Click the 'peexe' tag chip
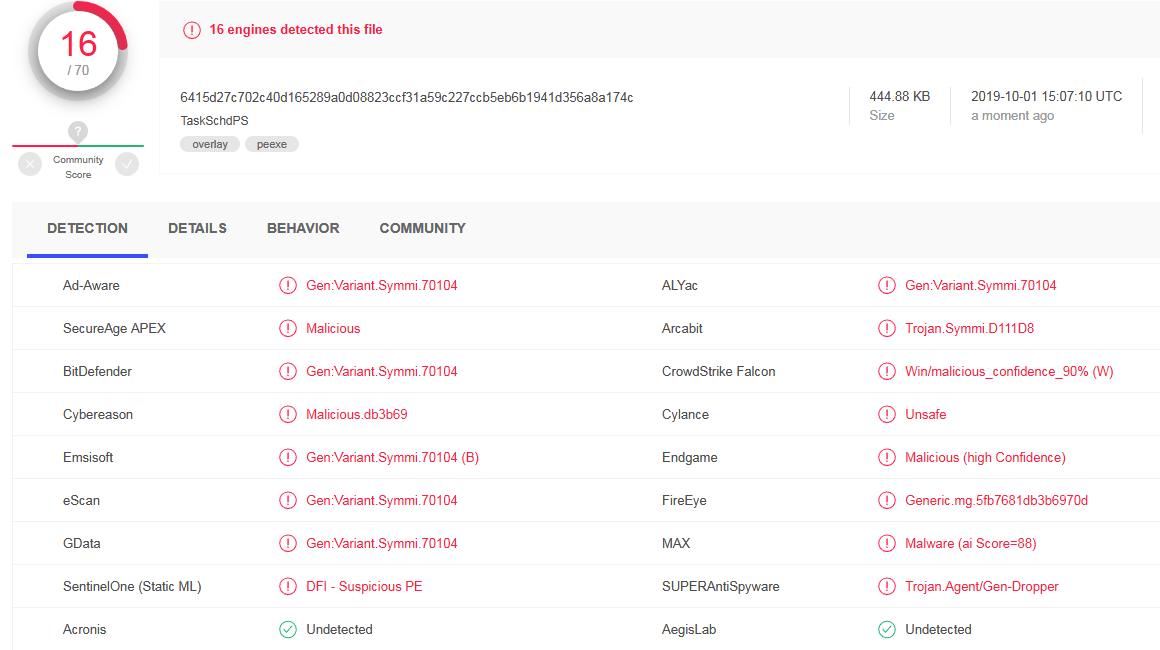 272,144
